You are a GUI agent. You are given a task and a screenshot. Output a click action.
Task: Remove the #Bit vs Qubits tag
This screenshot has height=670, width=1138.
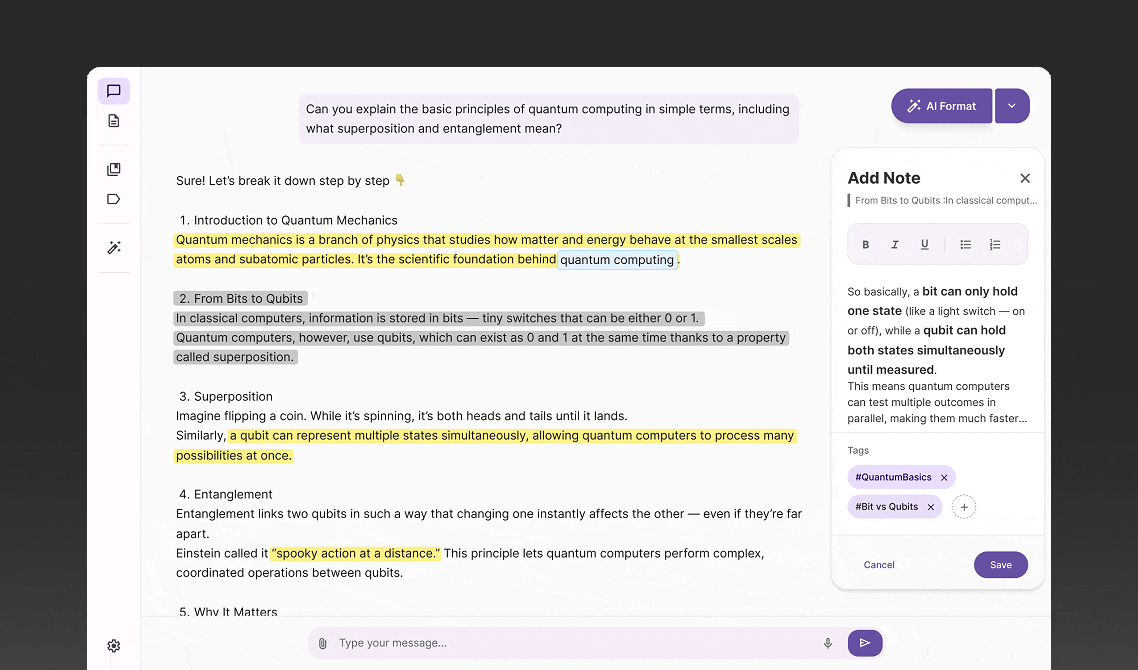coord(930,507)
